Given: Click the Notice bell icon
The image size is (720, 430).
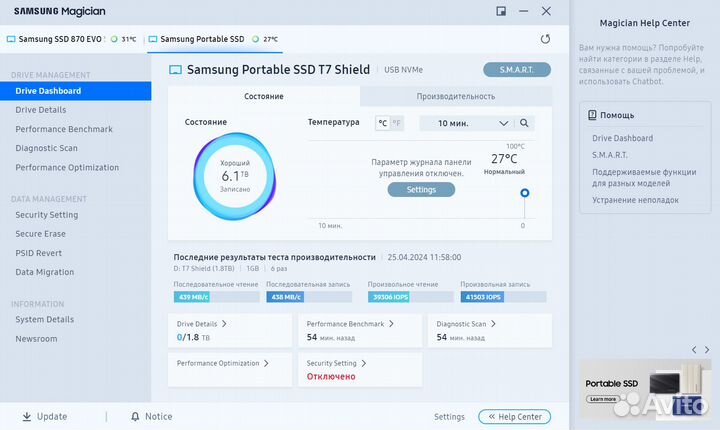Looking at the screenshot, I should point(135,416).
